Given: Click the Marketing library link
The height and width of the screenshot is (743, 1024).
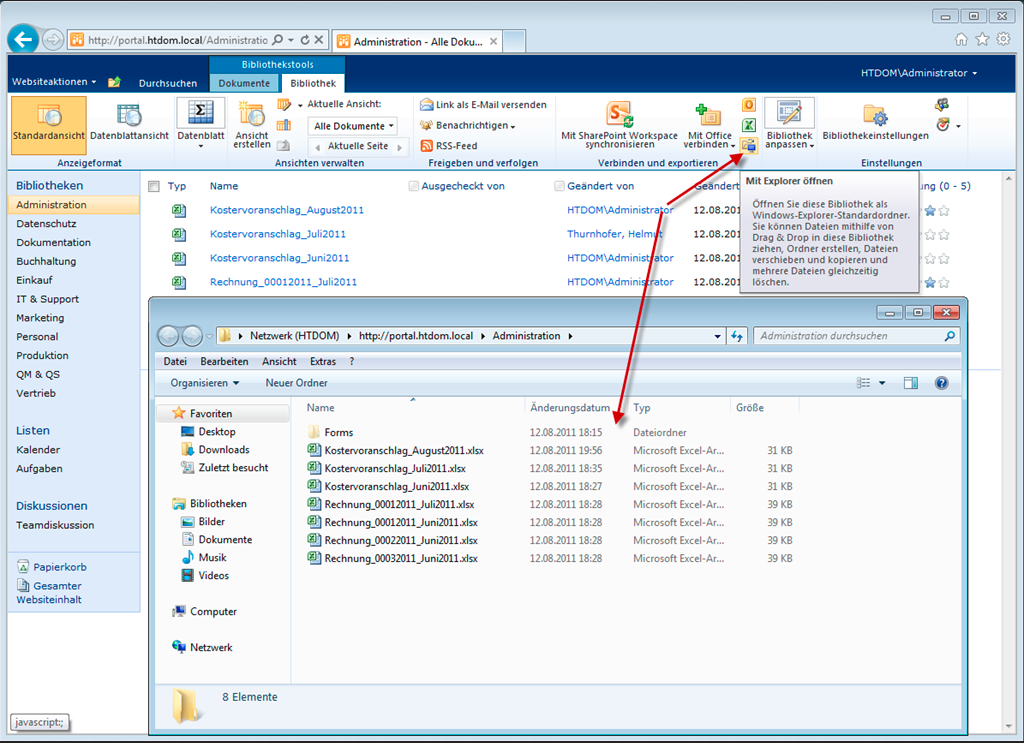Looking at the screenshot, I should click(x=40, y=318).
